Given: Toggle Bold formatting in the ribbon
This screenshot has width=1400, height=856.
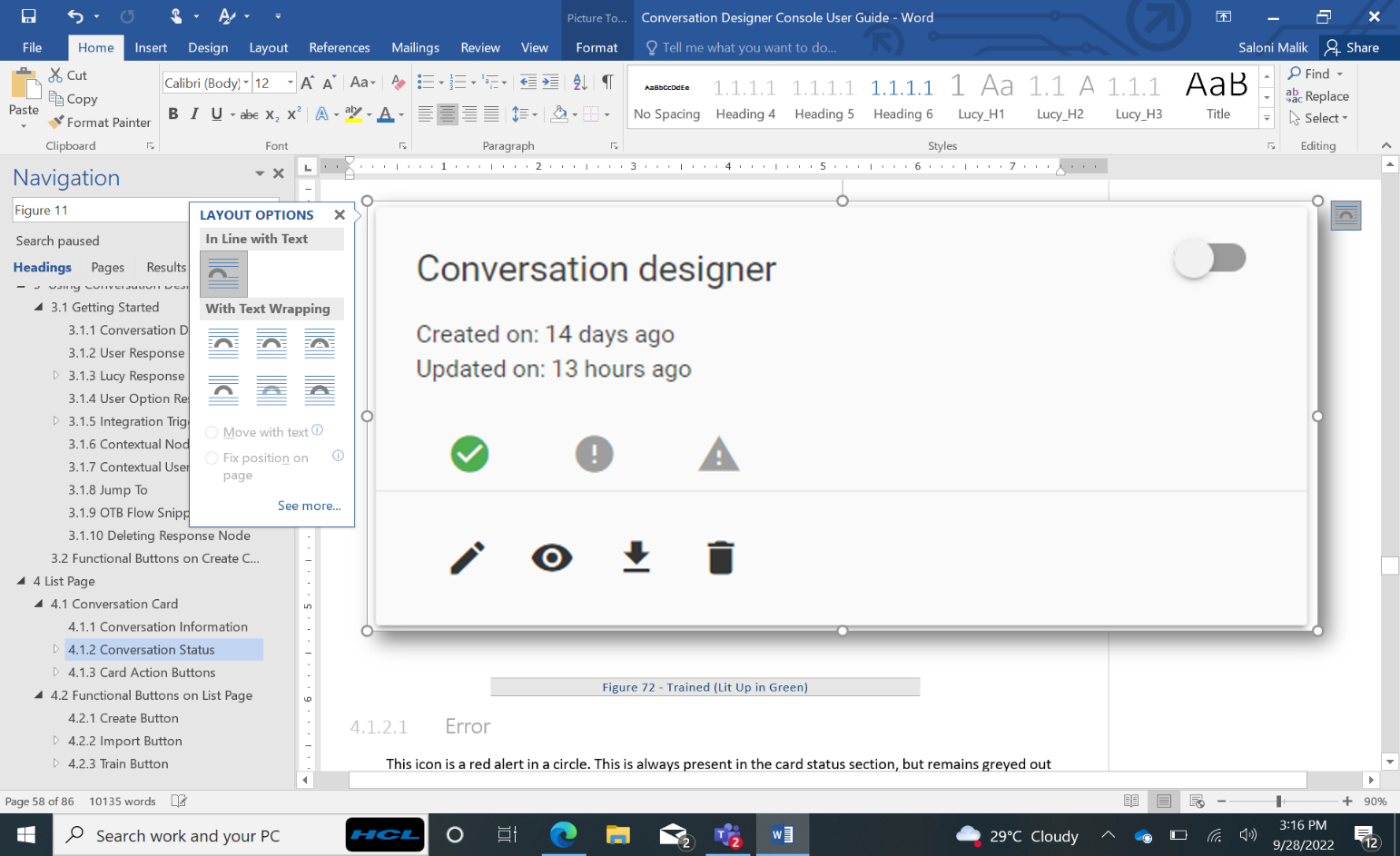Looking at the screenshot, I should coord(173,113).
